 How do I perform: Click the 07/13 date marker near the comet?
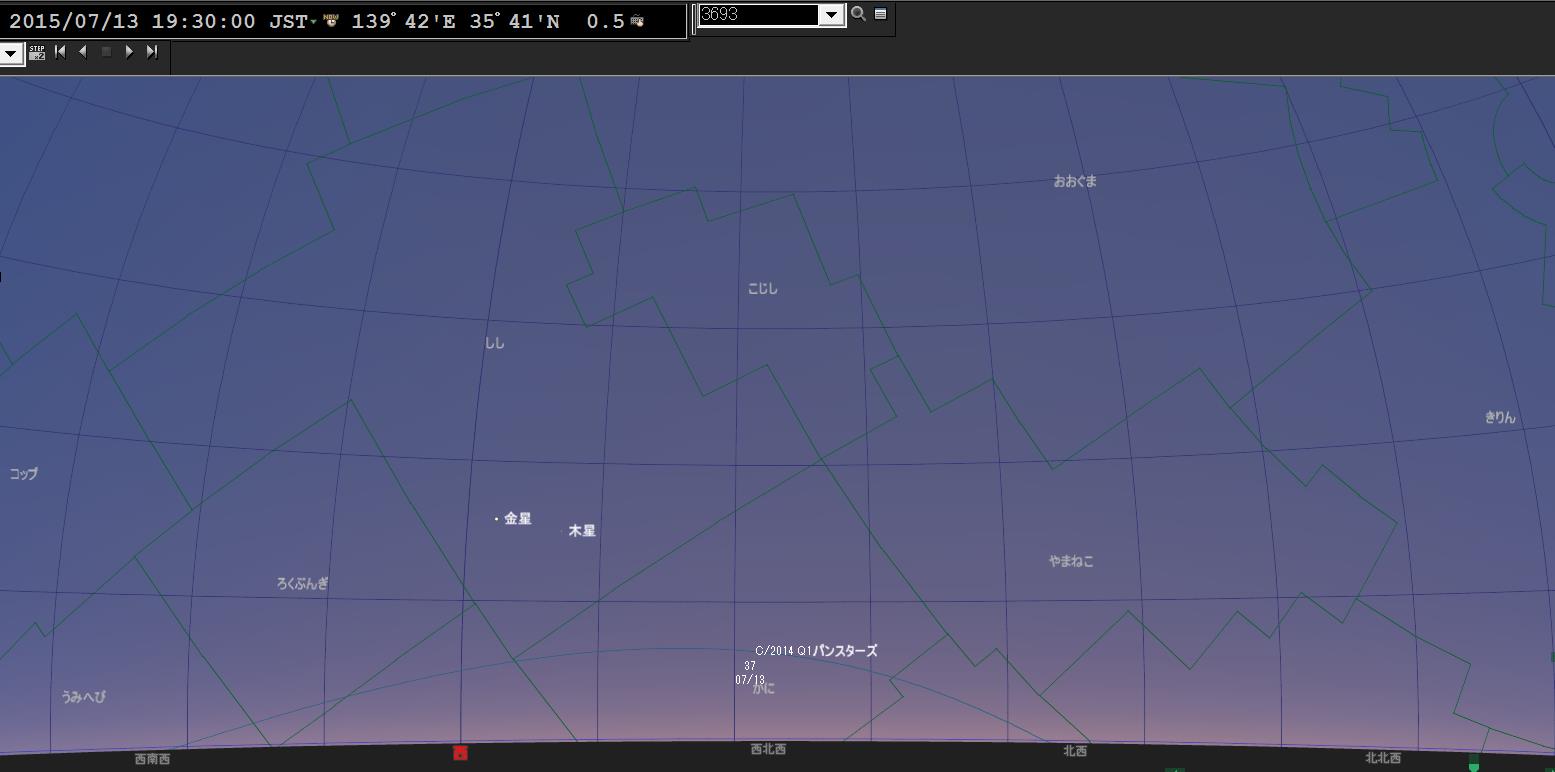tap(750, 680)
